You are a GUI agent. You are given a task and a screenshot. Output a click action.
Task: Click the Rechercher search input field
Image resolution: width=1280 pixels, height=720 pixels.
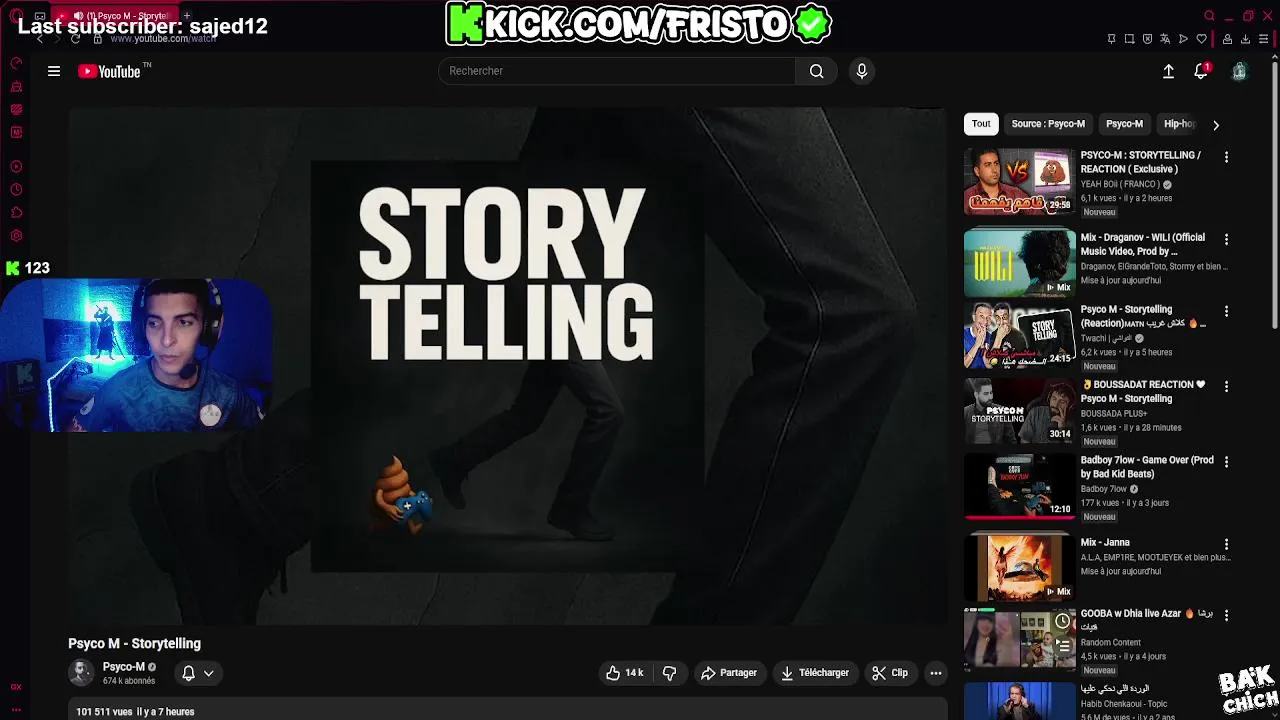[617, 71]
